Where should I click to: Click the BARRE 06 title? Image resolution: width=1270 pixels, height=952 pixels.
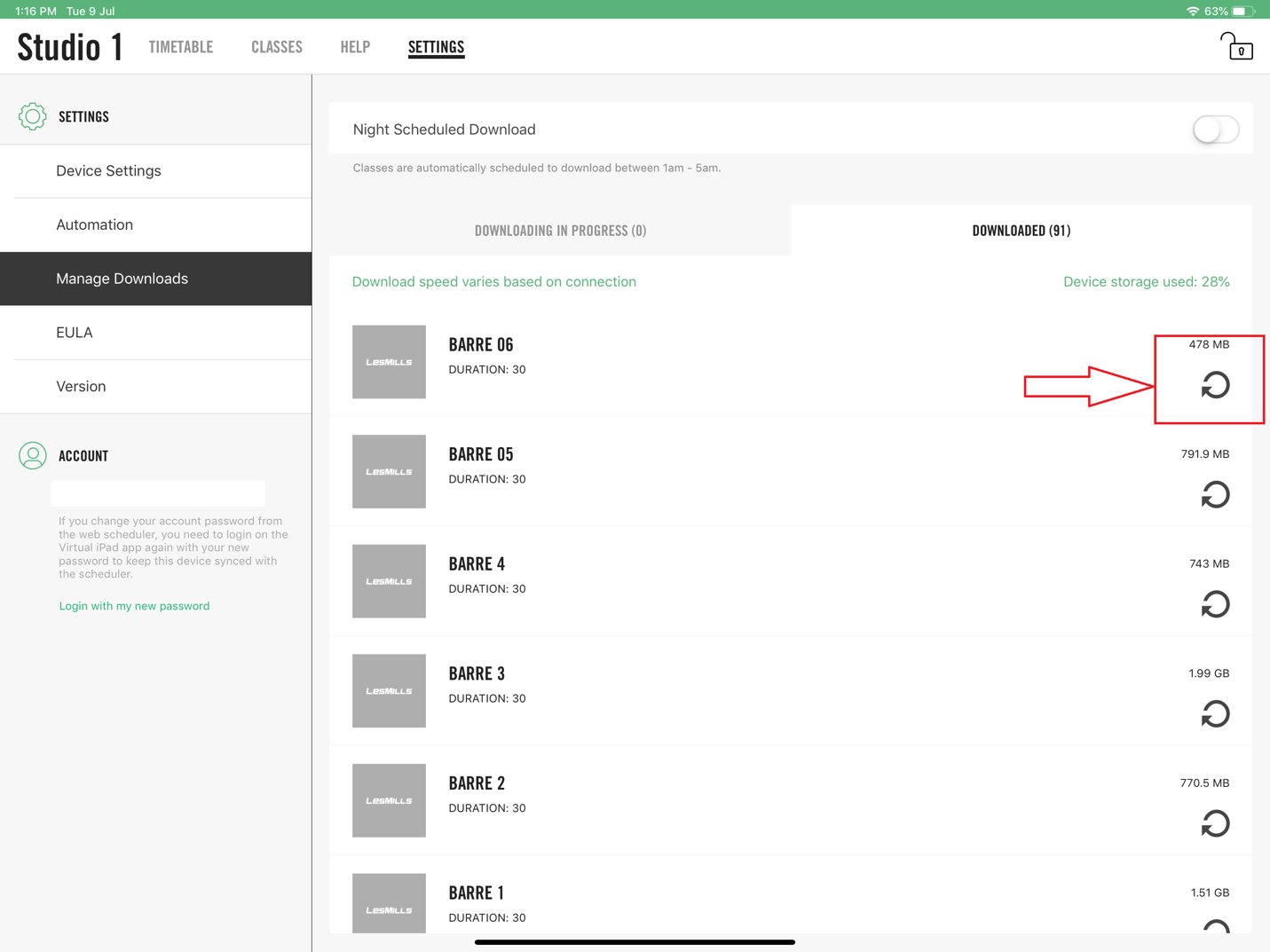(x=481, y=344)
